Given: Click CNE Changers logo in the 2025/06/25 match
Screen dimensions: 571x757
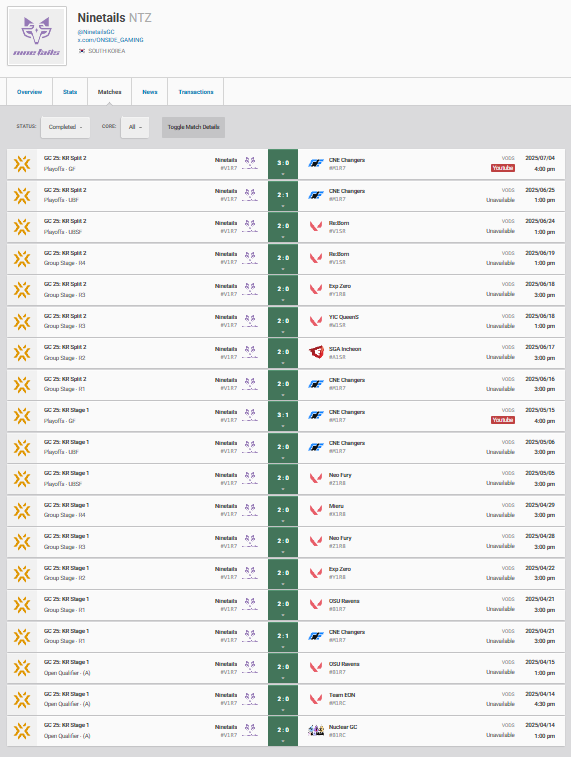Looking at the screenshot, I should click(316, 195).
